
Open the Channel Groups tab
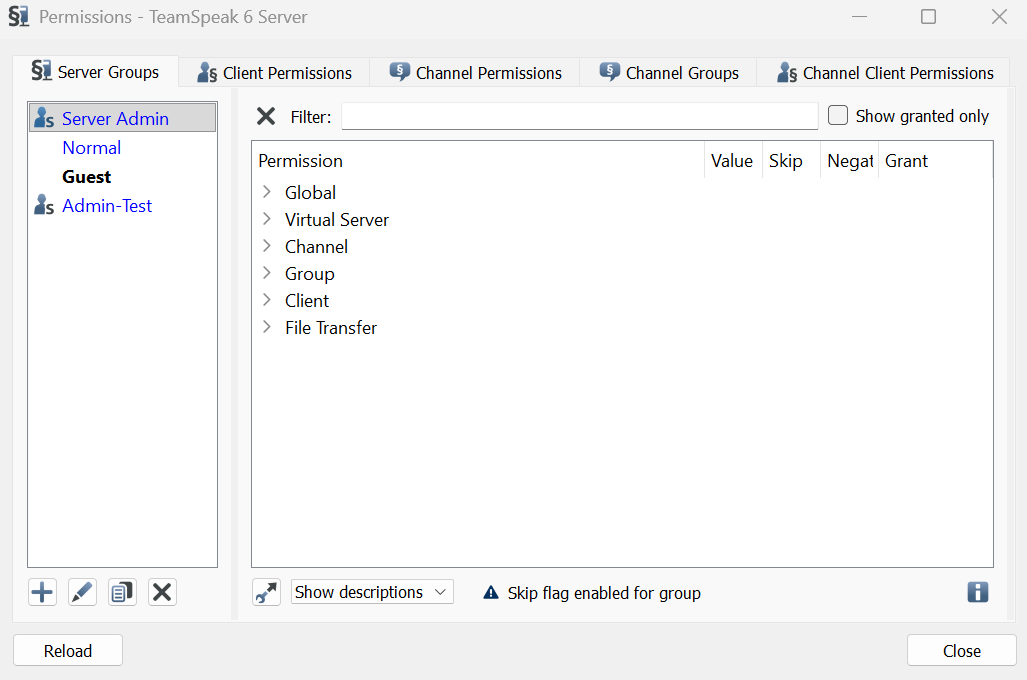pyautogui.click(x=669, y=73)
